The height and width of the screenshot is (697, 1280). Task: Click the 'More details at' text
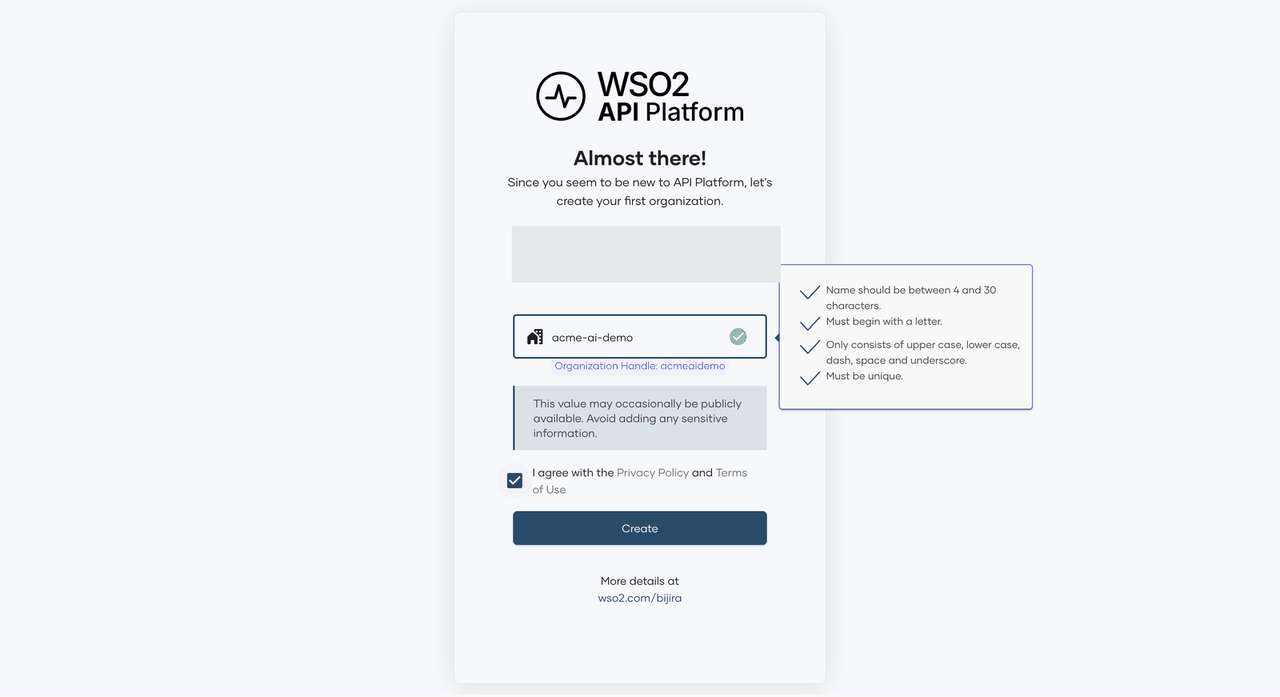[x=640, y=581]
